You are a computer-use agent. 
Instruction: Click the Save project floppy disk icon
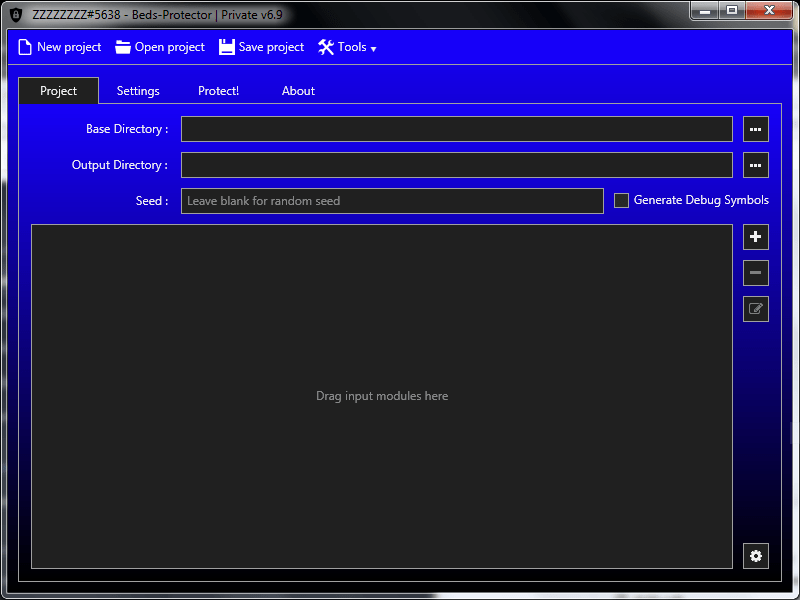click(227, 47)
